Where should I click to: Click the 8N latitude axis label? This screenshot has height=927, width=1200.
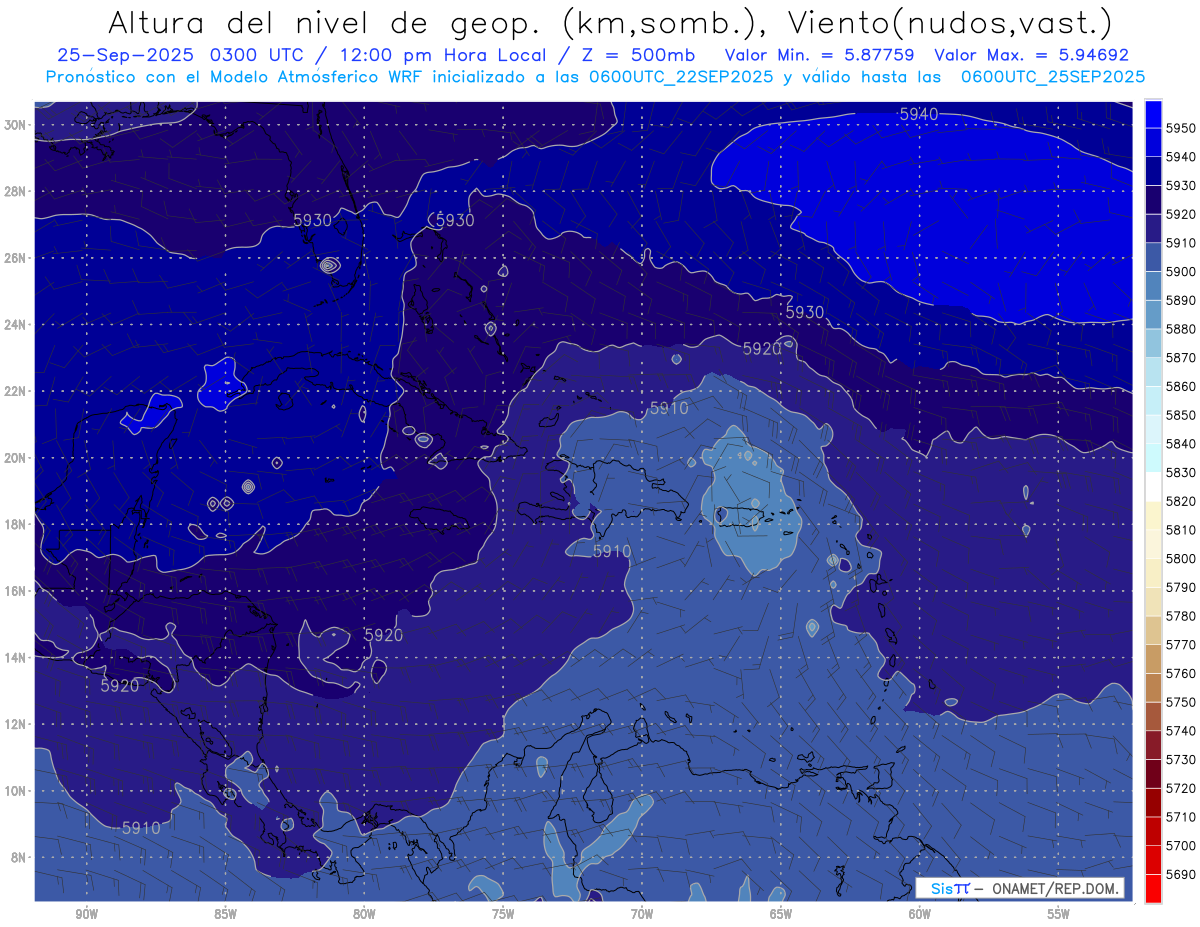[18, 857]
